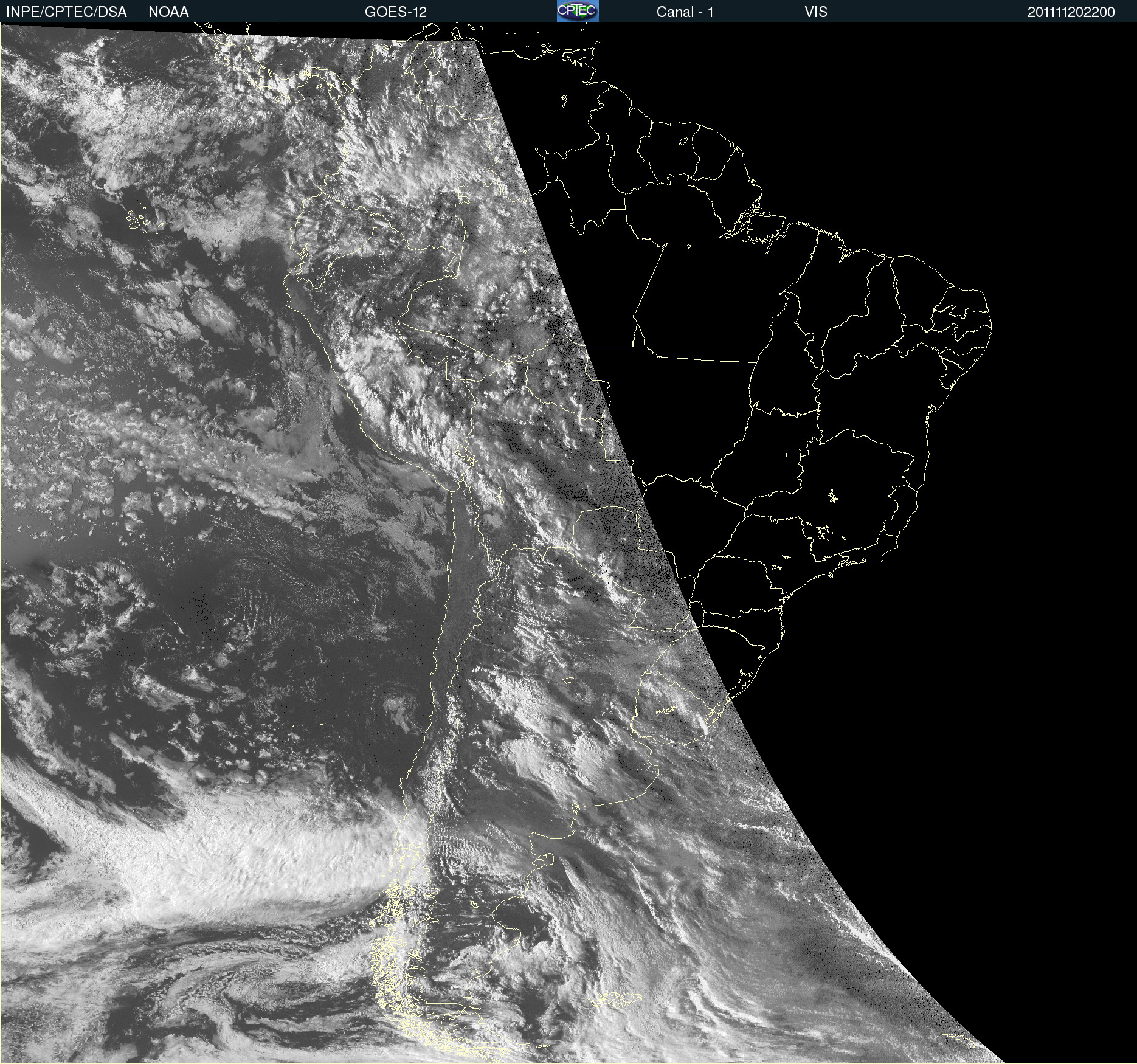Click the VIS label in header
1137x1064 pixels.
pyautogui.click(x=816, y=12)
